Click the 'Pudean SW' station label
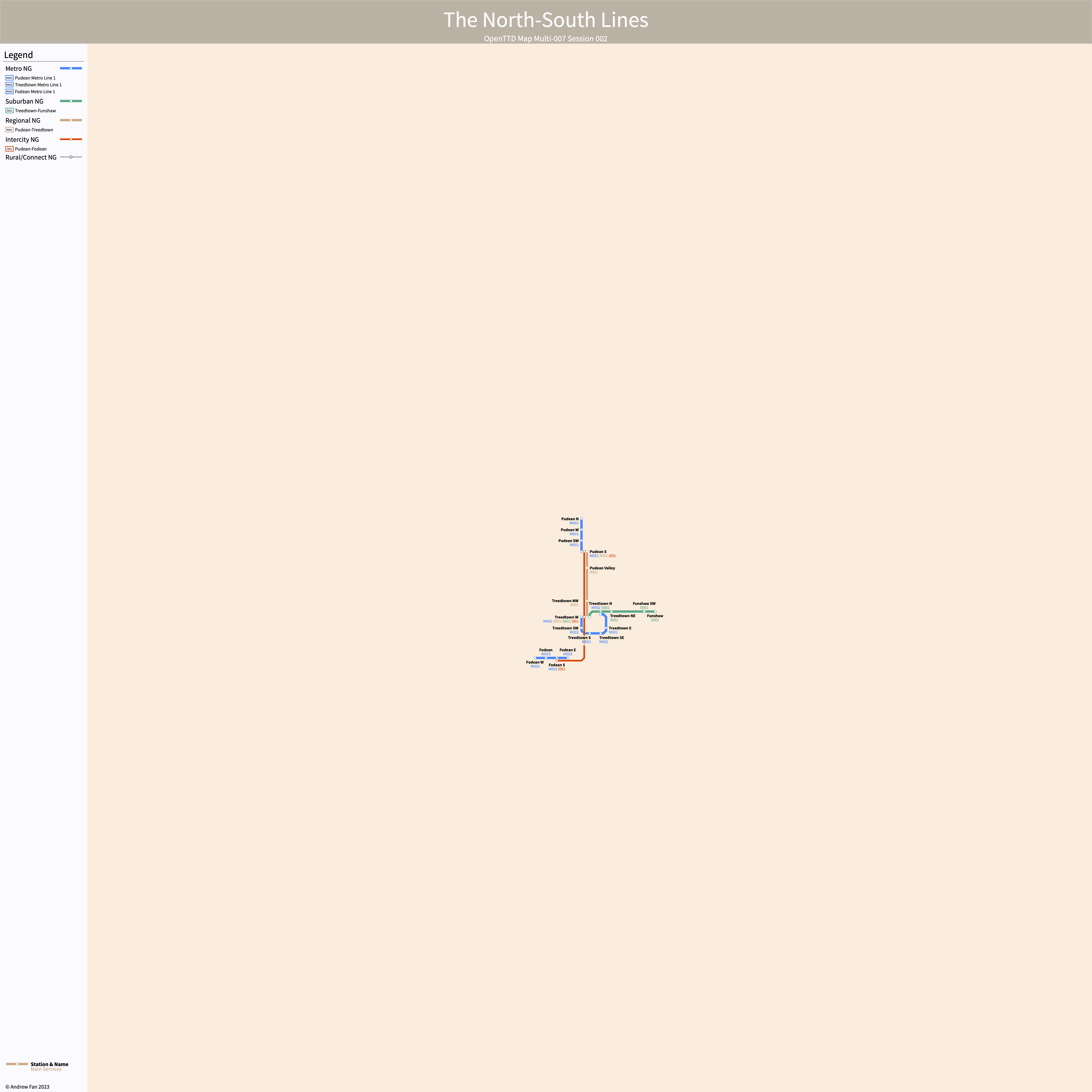 tap(569, 541)
